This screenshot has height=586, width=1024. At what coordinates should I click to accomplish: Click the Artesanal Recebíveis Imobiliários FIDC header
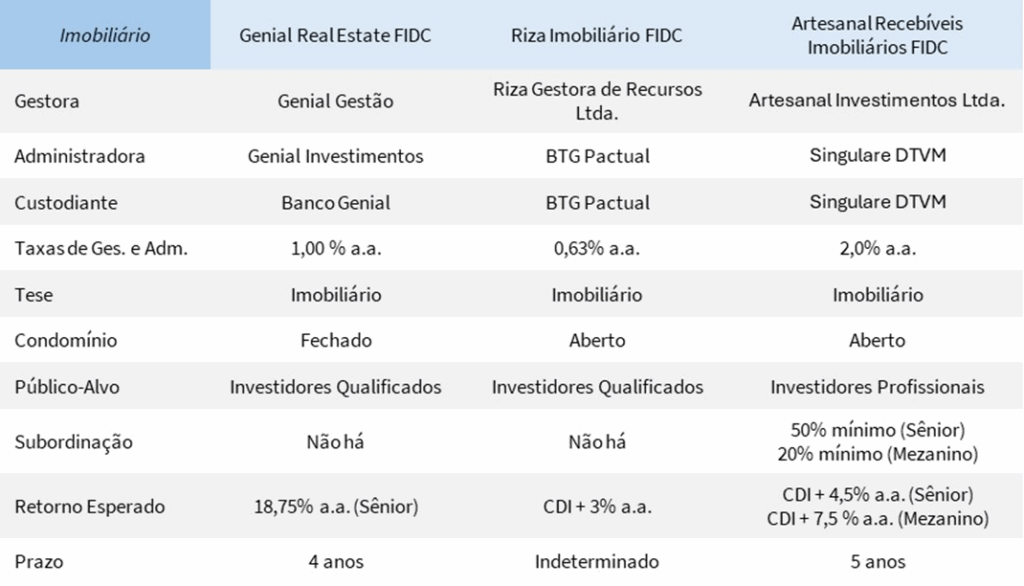(877, 35)
